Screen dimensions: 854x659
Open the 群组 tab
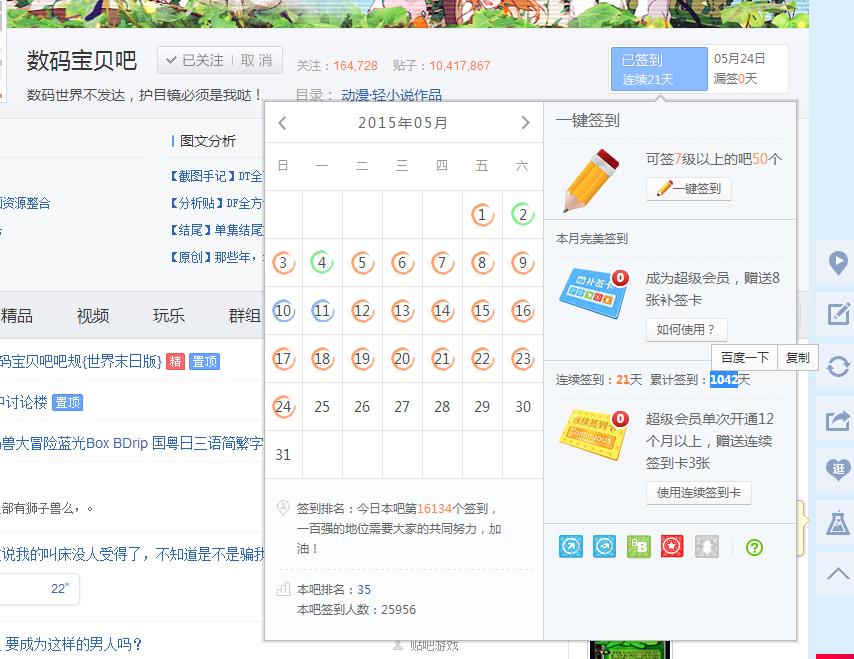click(x=245, y=316)
